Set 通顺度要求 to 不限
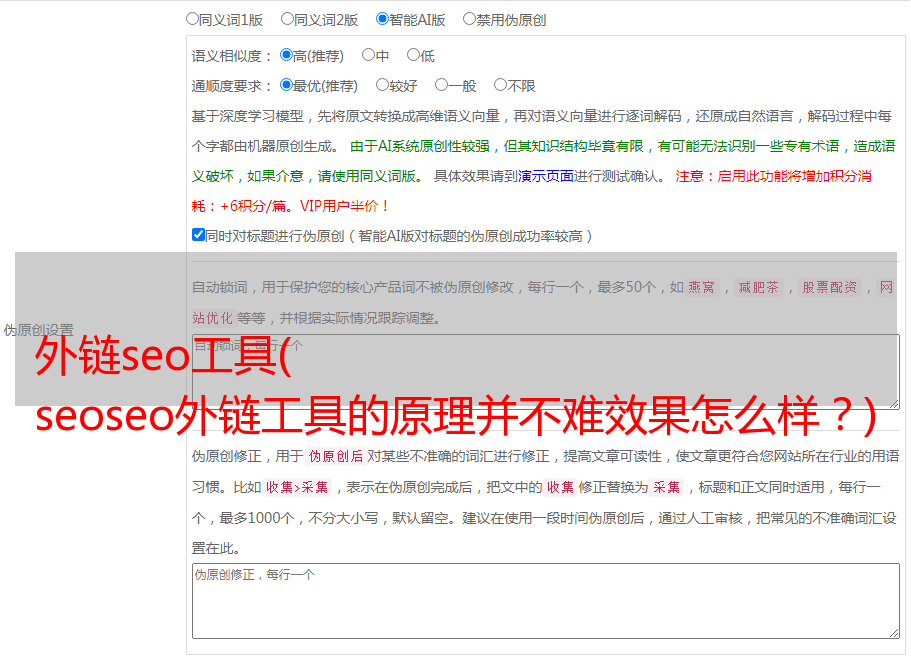 (500, 85)
